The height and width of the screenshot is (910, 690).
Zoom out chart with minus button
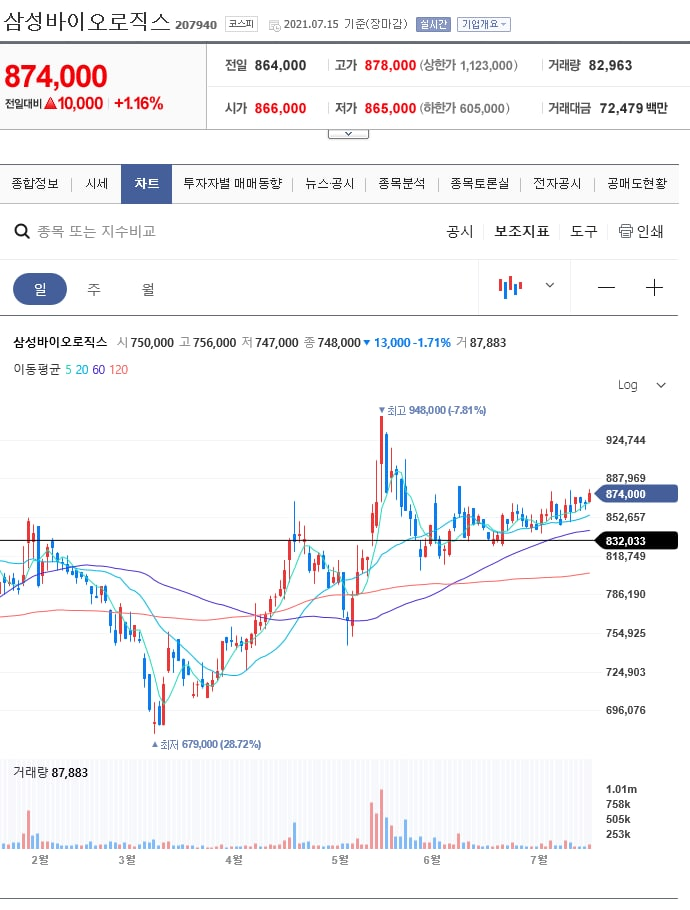606,287
